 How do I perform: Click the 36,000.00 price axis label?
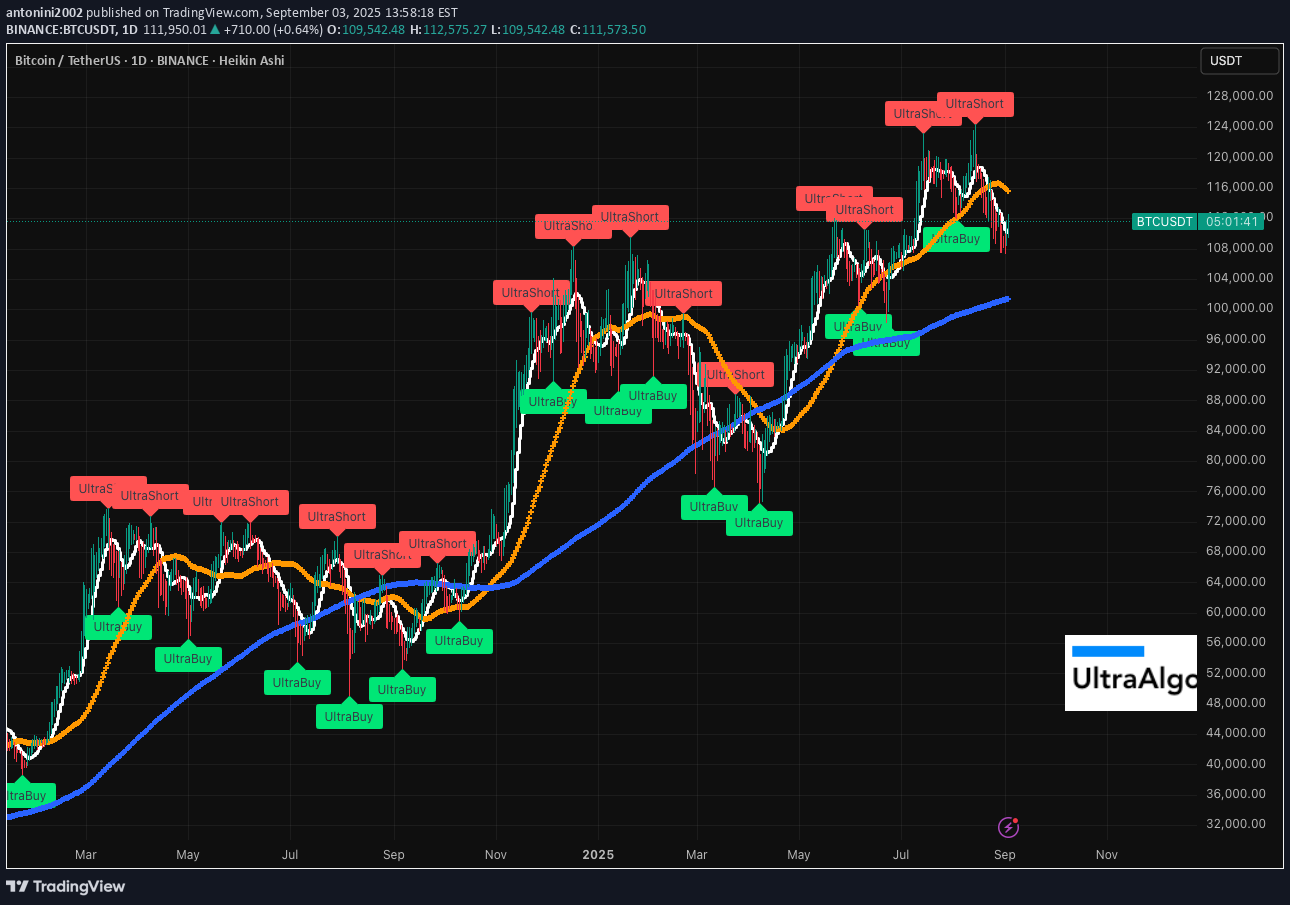click(1238, 794)
